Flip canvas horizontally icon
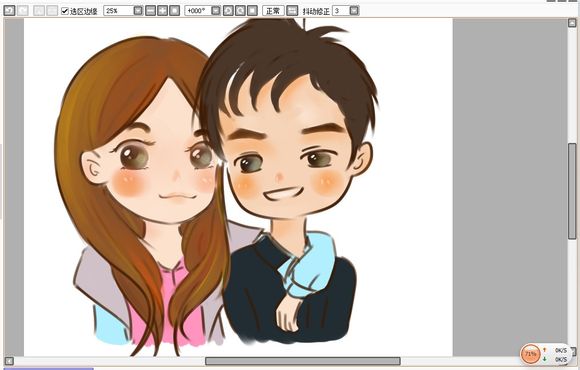 tap(292, 11)
